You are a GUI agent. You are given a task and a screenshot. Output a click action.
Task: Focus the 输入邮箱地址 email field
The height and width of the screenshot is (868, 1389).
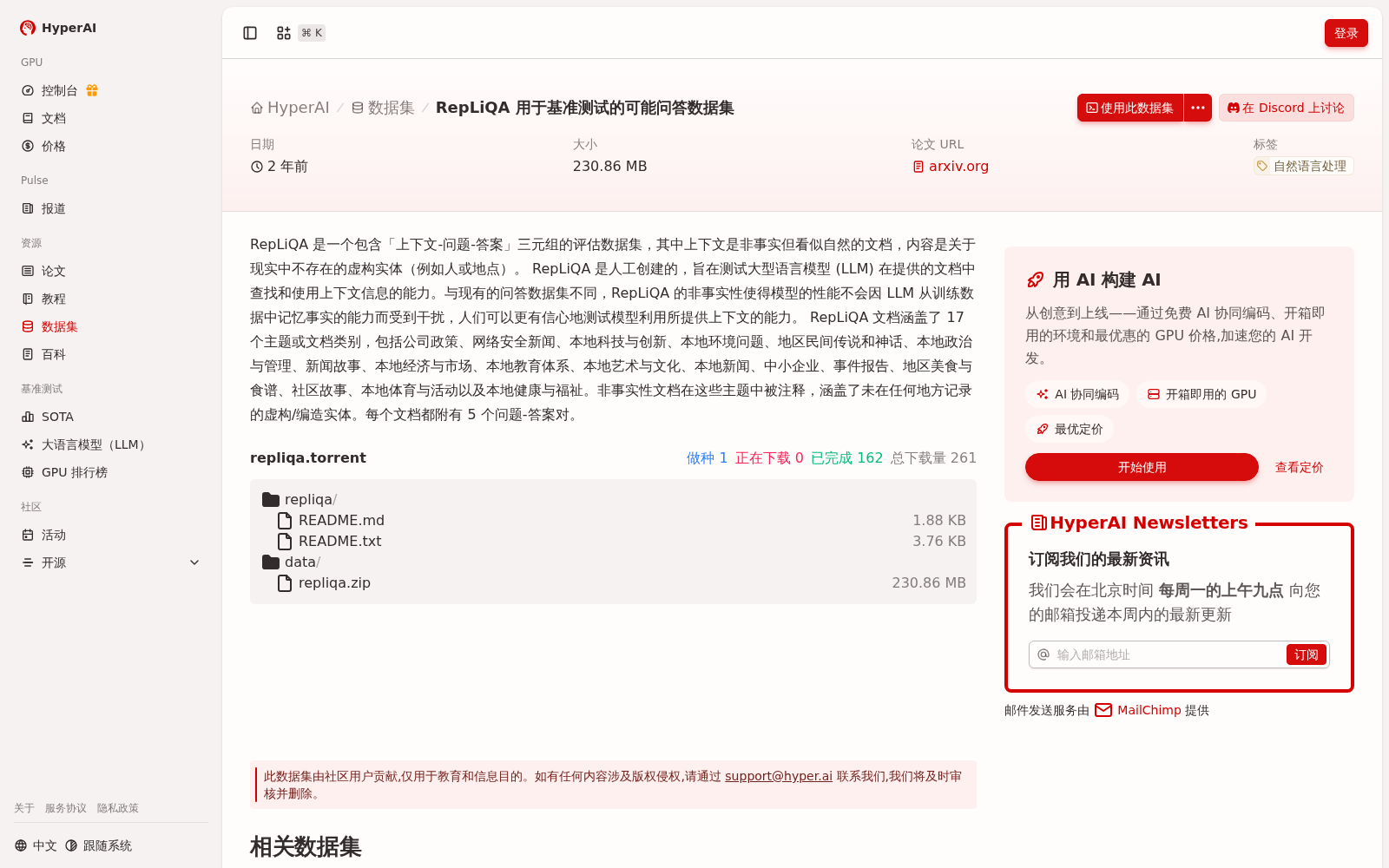[1168, 654]
